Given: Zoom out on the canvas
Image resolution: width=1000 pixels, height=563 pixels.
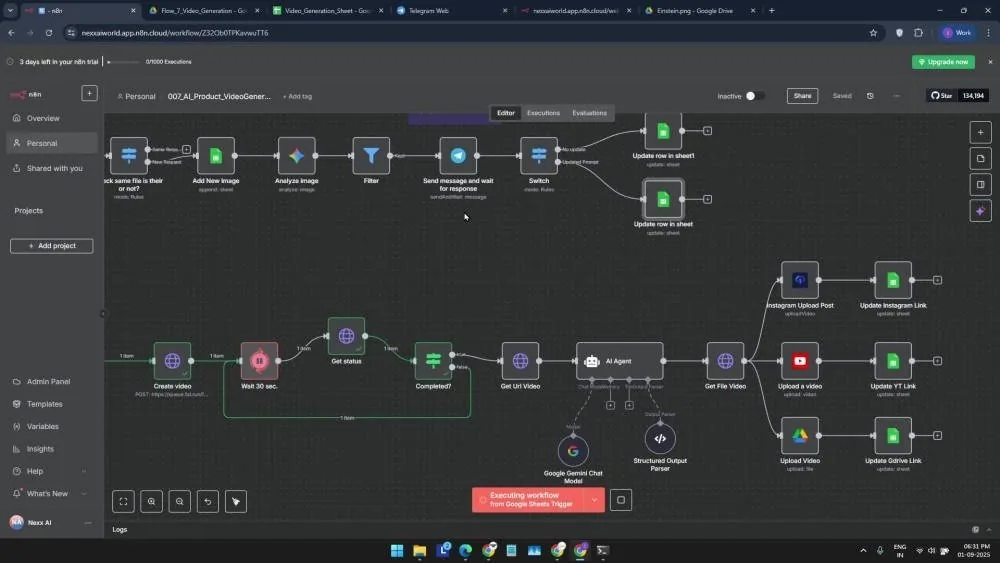Looking at the screenshot, I should point(179,501).
